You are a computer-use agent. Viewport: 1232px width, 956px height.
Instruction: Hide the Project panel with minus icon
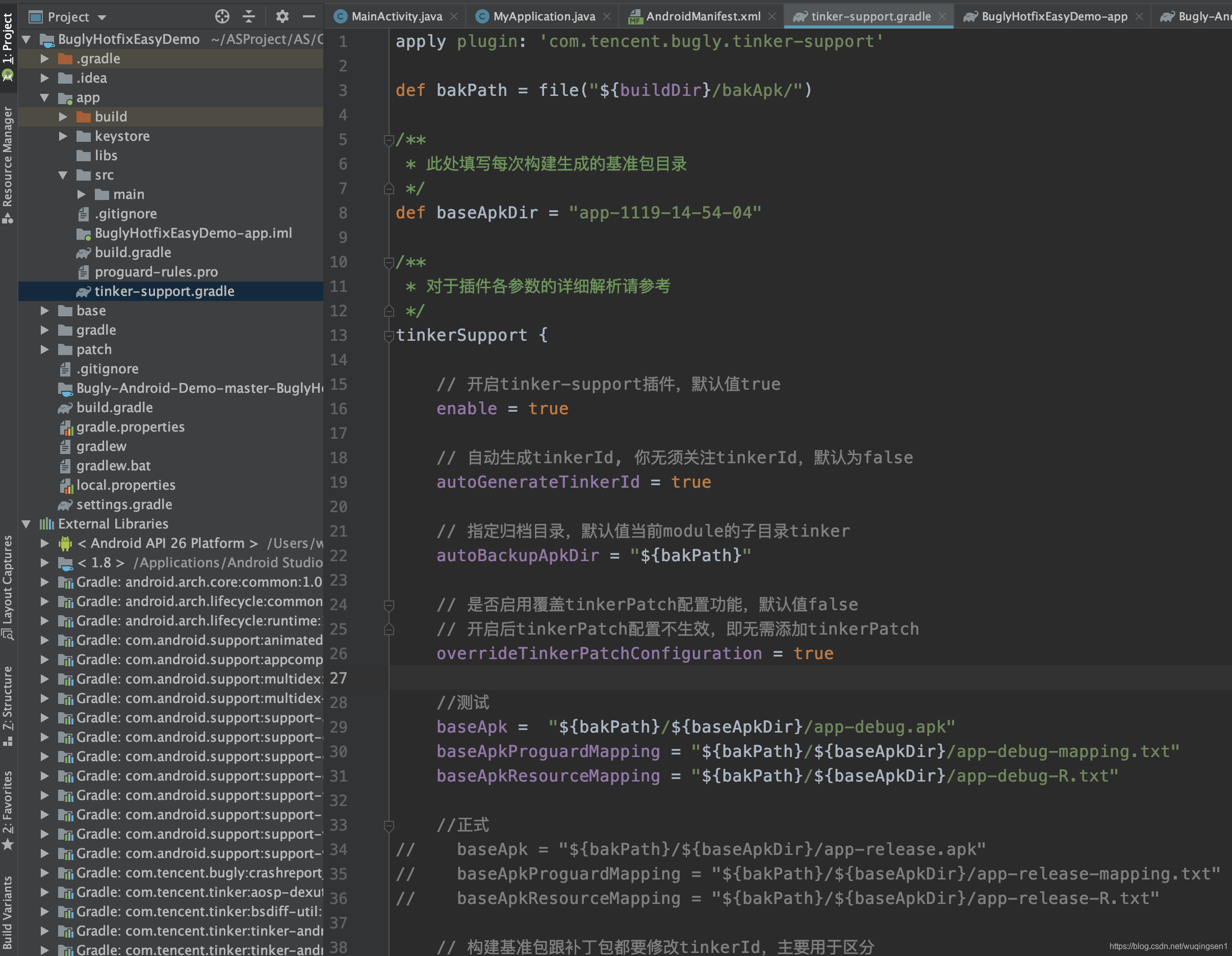coord(309,16)
